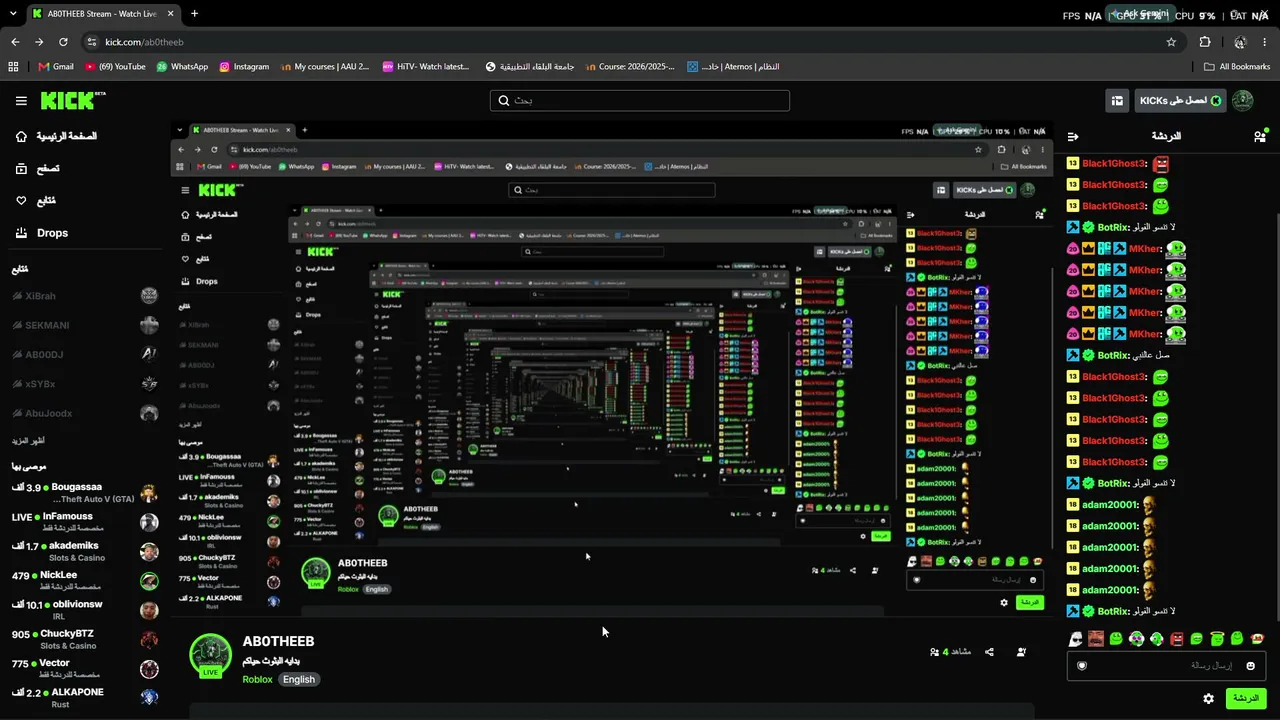Open chat settings gear icon
This screenshot has height=720, width=1280.
[x=1208, y=698]
